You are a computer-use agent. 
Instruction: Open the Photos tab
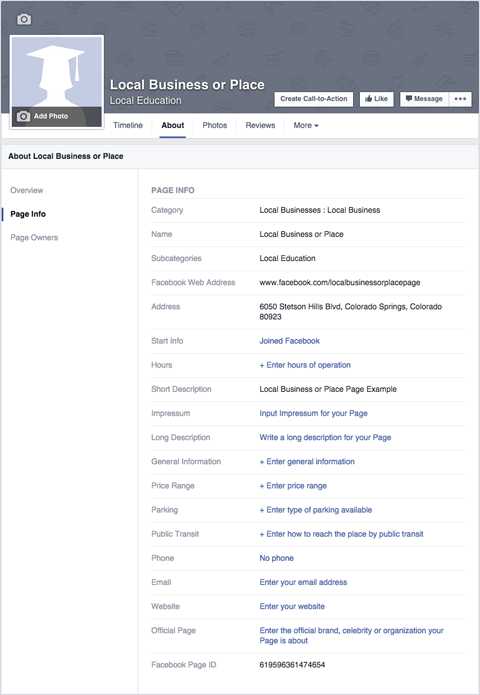pyautogui.click(x=215, y=125)
